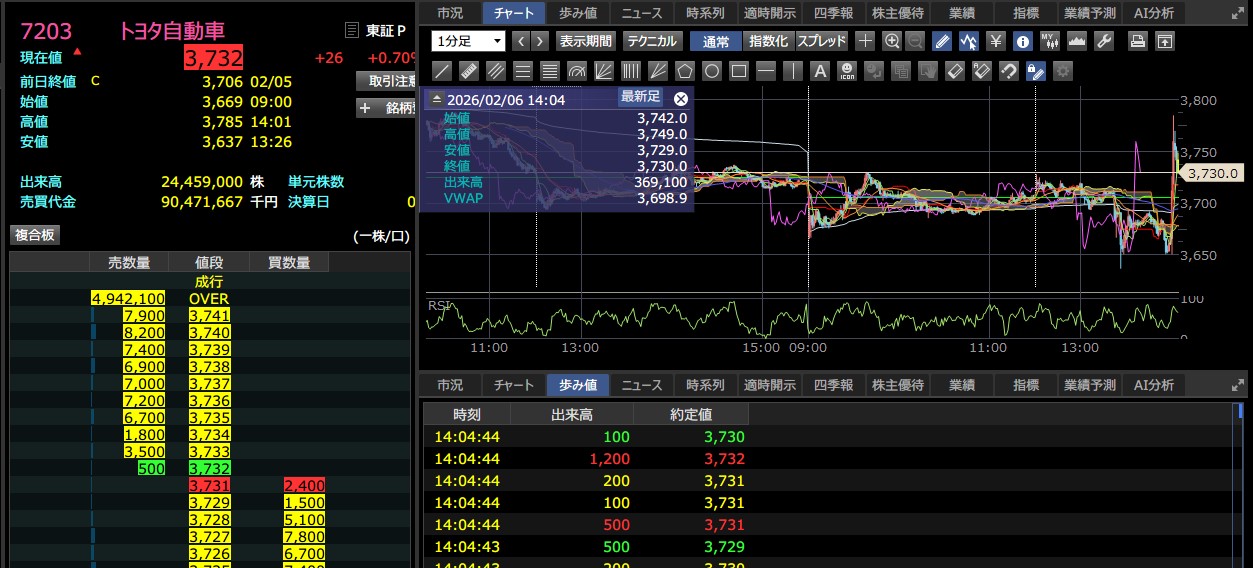Toggle the zigzag line chart icon
This screenshot has height=568, width=1253.
(969, 41)
